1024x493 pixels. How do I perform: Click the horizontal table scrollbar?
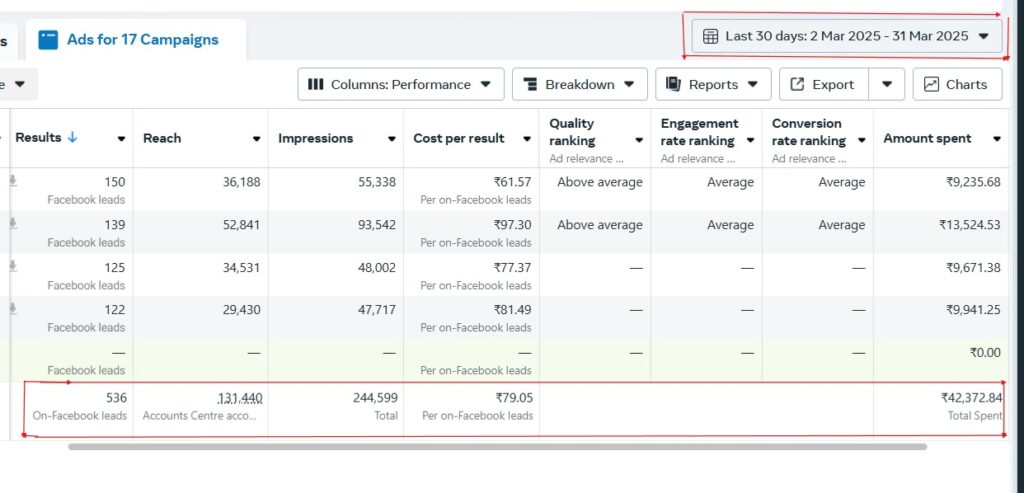[497, 447]
